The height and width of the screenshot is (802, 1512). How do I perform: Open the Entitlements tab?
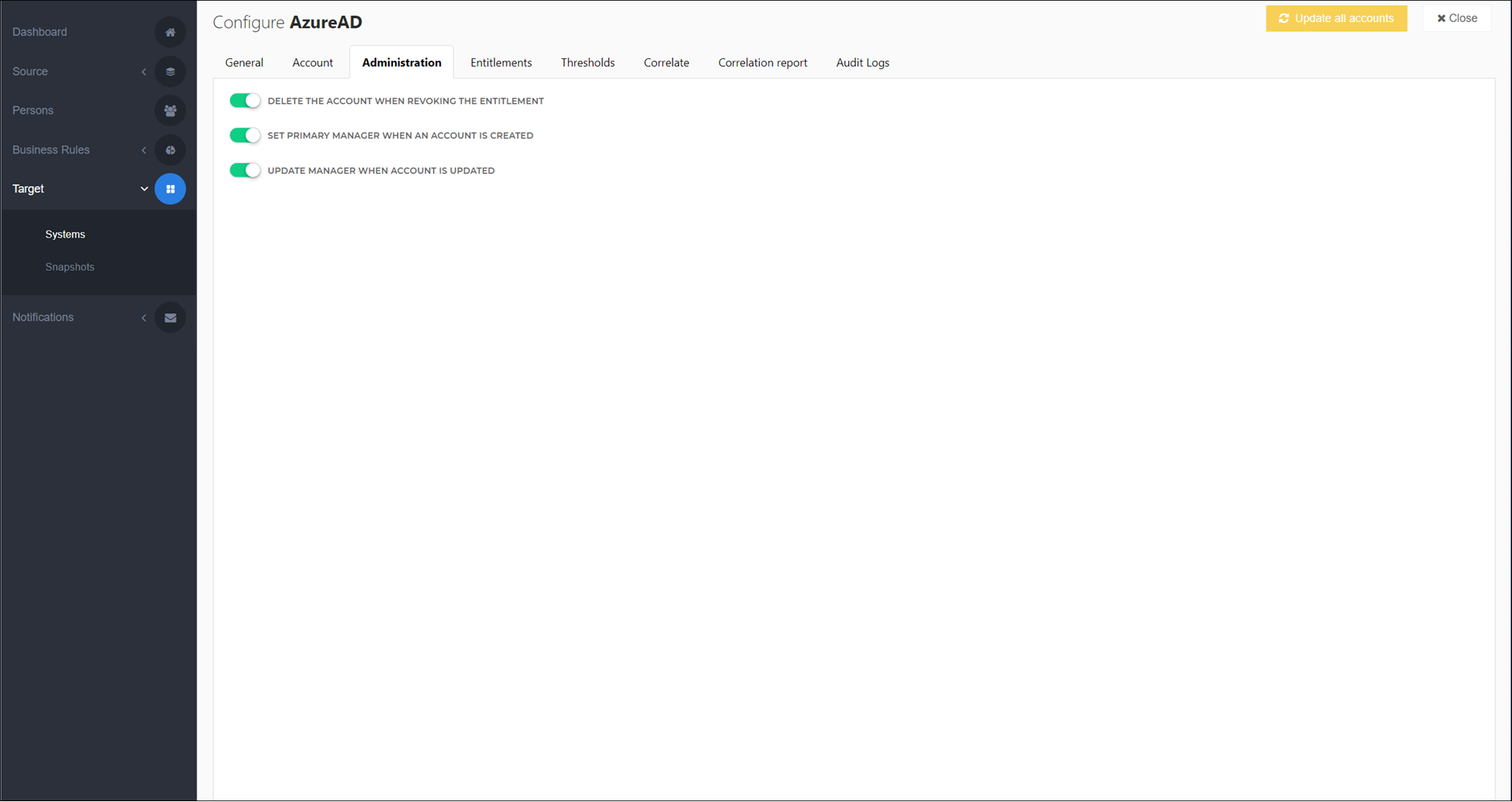501,63
